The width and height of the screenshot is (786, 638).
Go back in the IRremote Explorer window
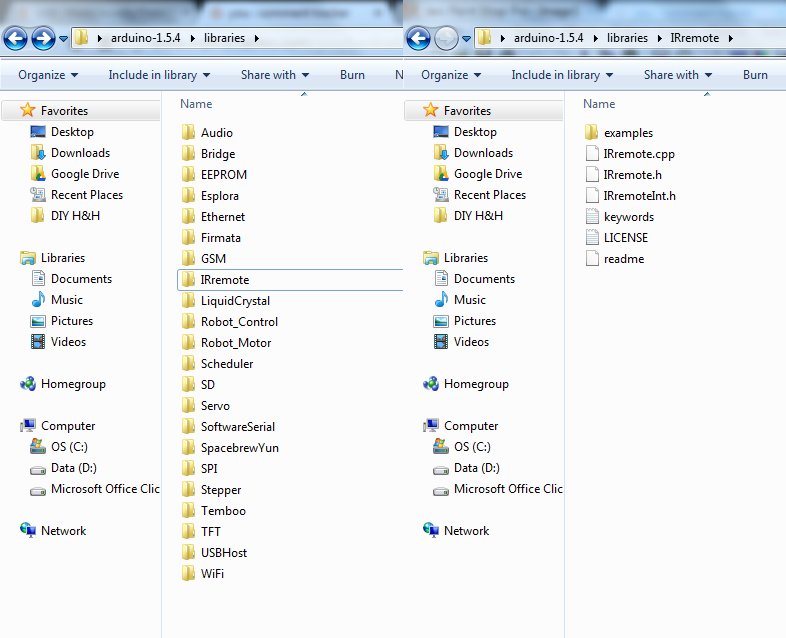click(x=418, y=38)
